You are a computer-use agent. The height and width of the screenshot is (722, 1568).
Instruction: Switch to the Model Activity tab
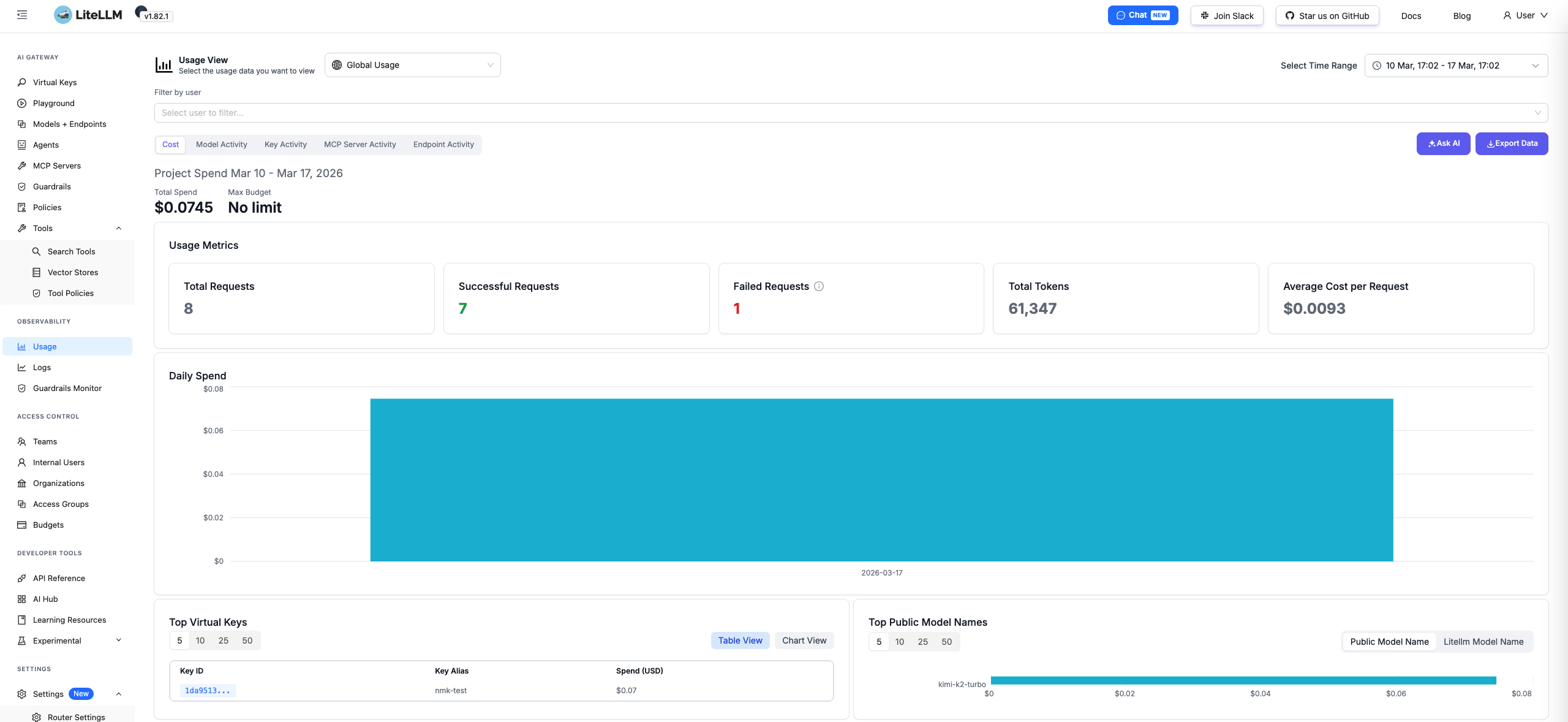pos(221,145)
